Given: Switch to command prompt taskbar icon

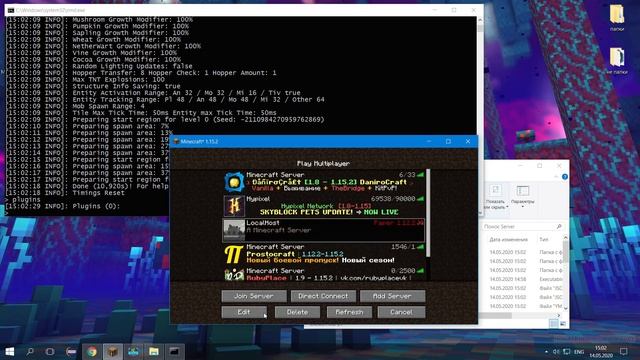Looking at the screenshot, I should pyautogui.click(x=174, y=351).
